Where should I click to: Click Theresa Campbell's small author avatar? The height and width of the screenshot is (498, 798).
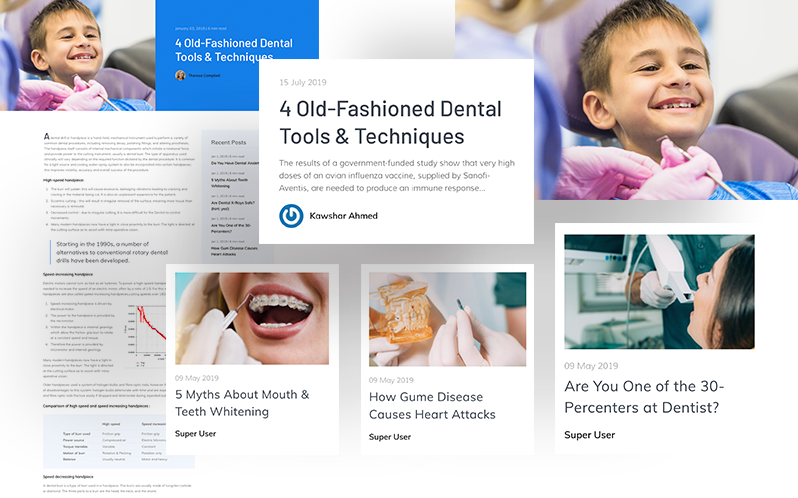point(180,75)
